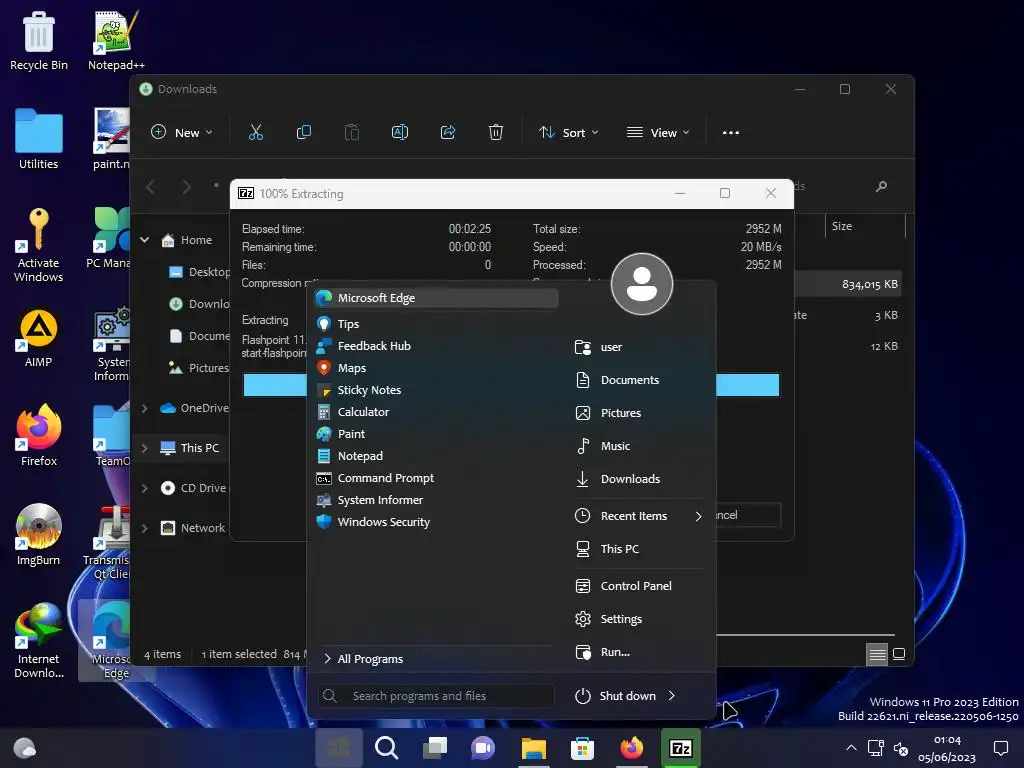Expand the Recent Items submenu arrow
Viewport: 1024px width, 768px height.
[x=698, y=516]
